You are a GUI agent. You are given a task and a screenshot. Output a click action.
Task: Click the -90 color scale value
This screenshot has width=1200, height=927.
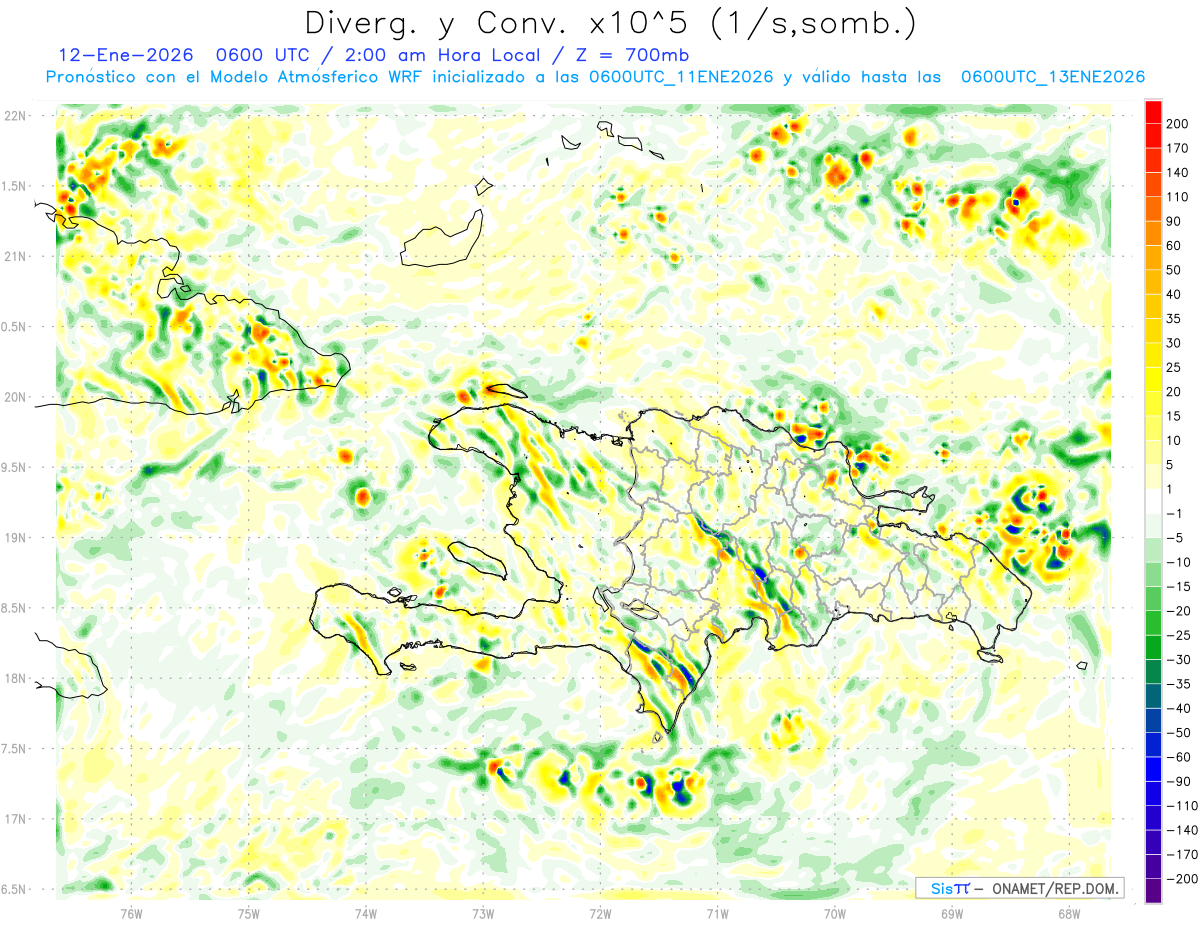coord(1180,781)
